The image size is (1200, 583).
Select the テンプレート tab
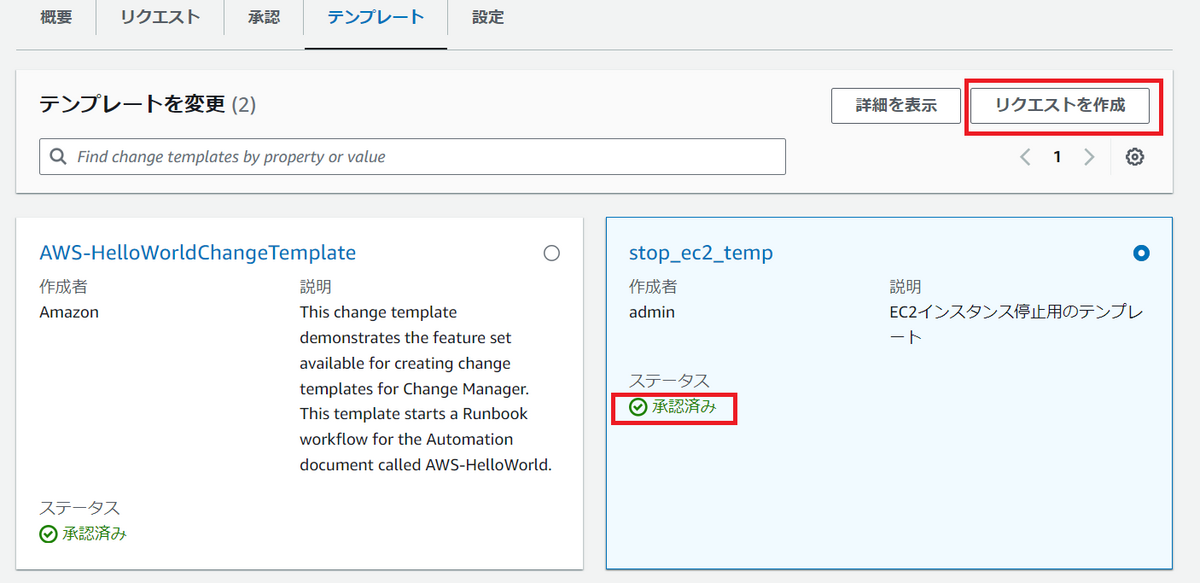pyautogui.click(x=375, y=17)
